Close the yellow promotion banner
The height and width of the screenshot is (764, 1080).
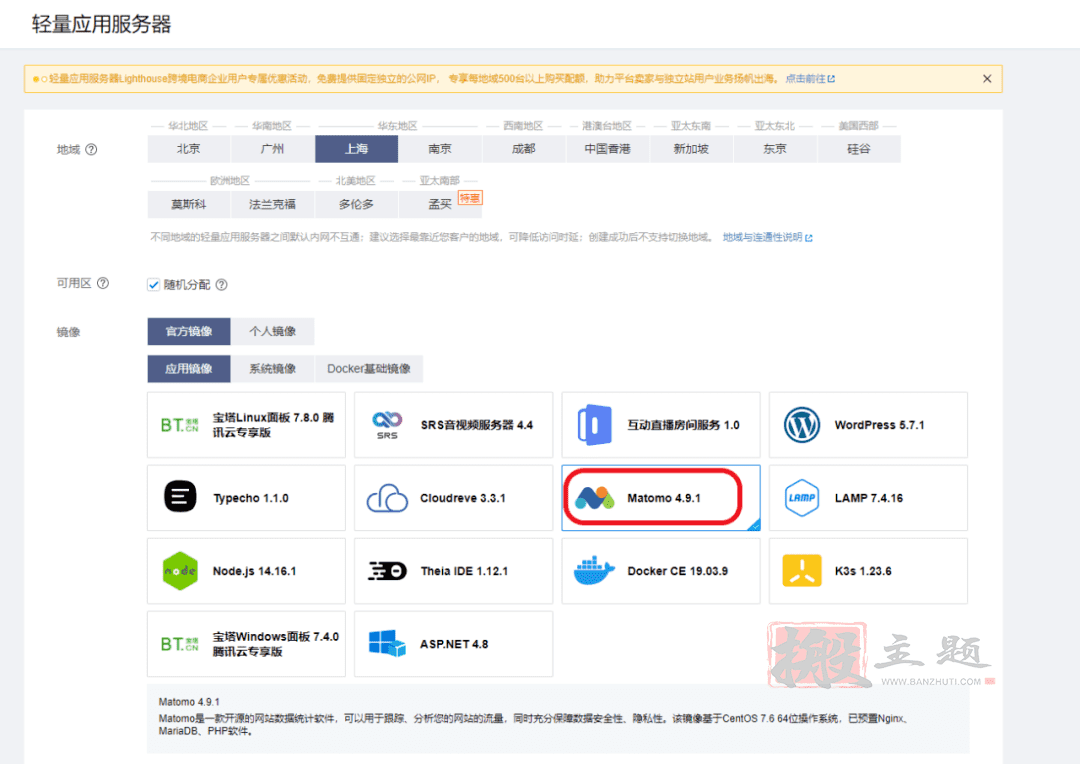tap(987, 79)
